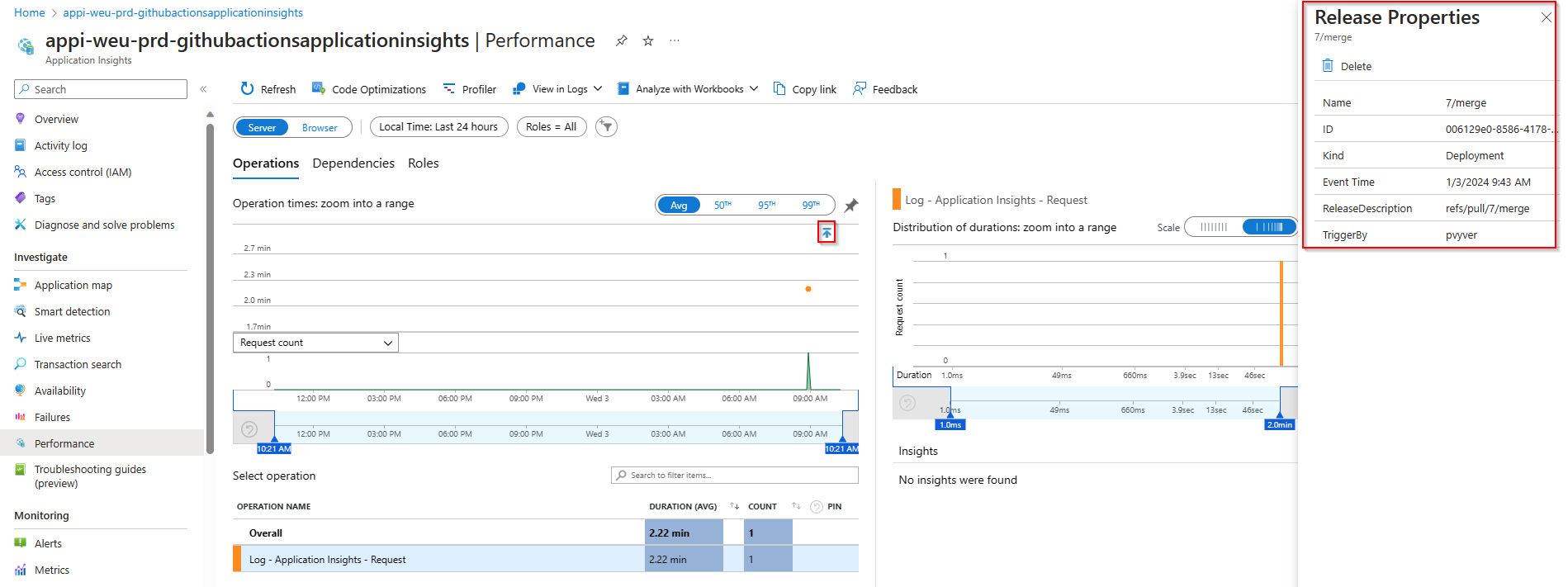Click Copy link in the toolbar
The height and width of the screenshot is (587, 1568).
(x=805, y=89)
